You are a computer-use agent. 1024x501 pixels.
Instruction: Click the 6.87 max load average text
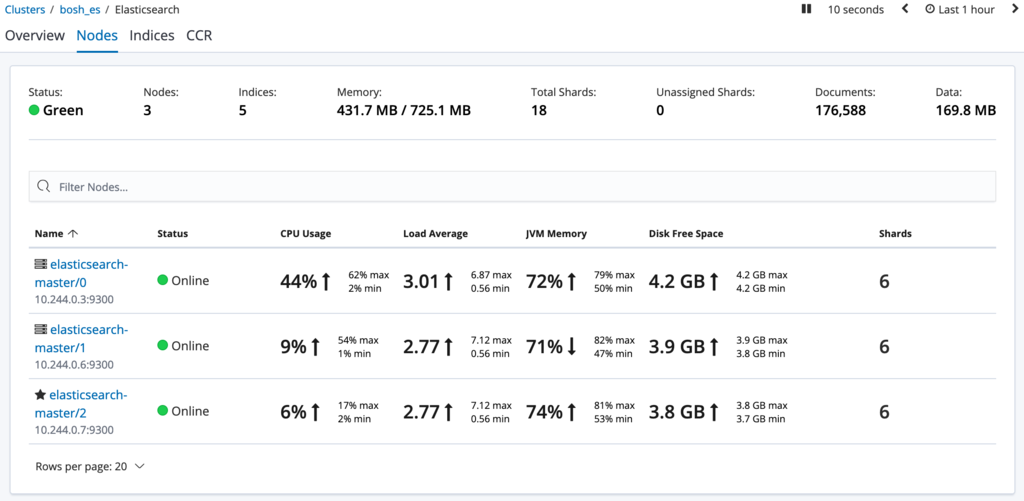(x=491, y=275)
